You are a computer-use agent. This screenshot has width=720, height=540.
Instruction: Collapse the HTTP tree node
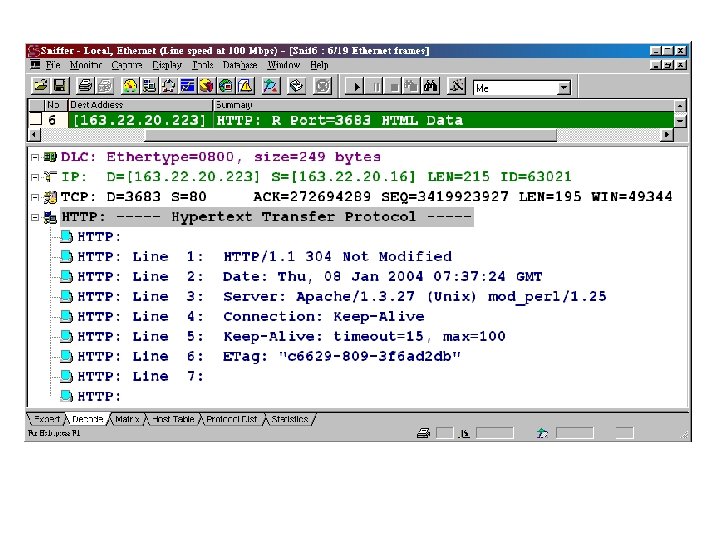35,217
